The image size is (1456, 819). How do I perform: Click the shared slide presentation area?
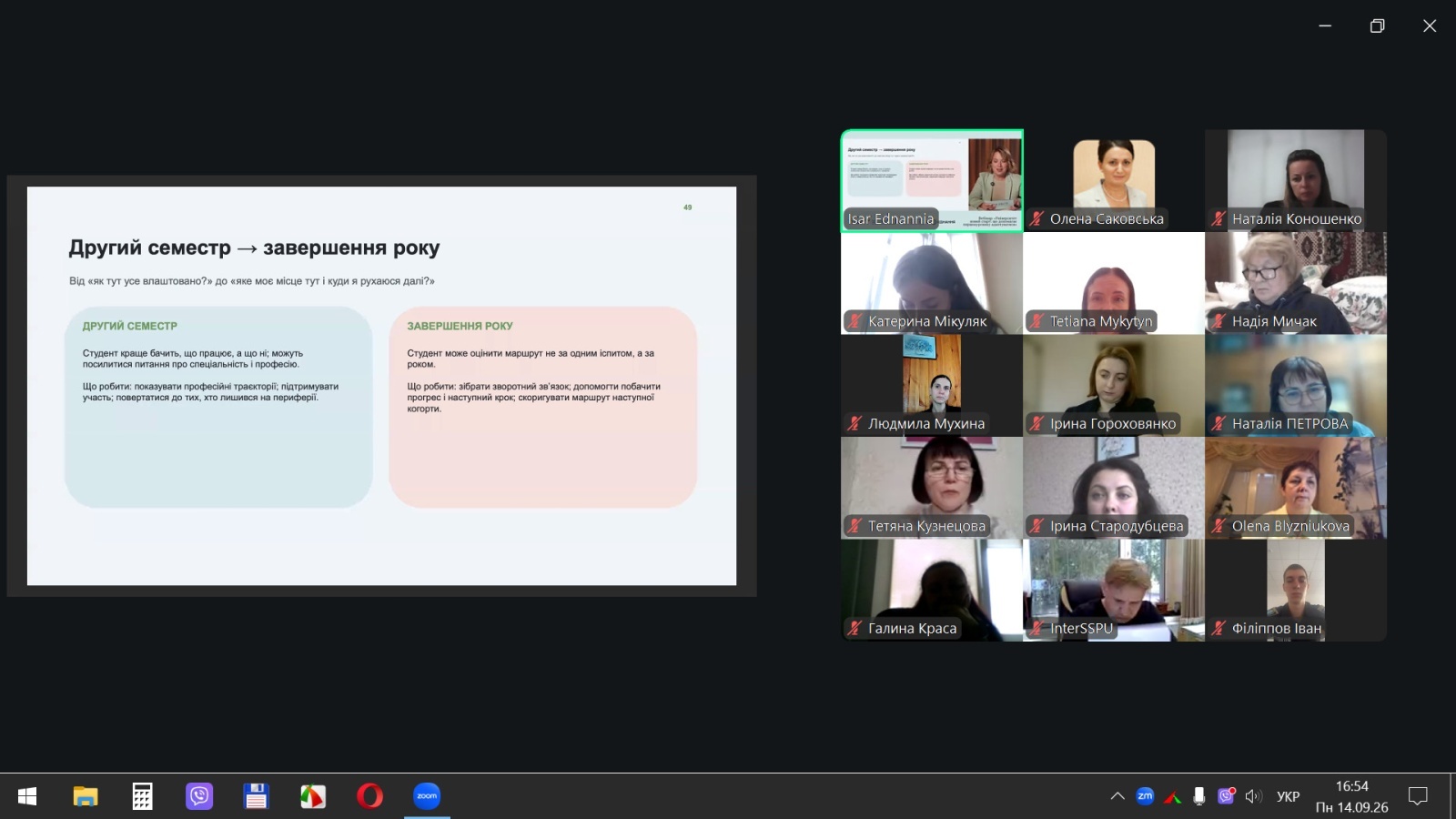(x=381, y=386)
